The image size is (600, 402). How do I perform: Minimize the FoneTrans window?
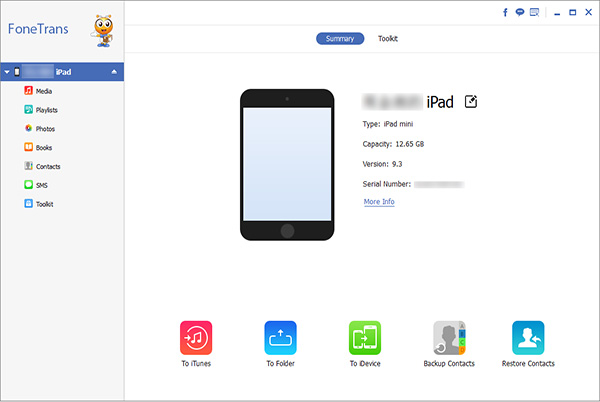coord(557,13)
